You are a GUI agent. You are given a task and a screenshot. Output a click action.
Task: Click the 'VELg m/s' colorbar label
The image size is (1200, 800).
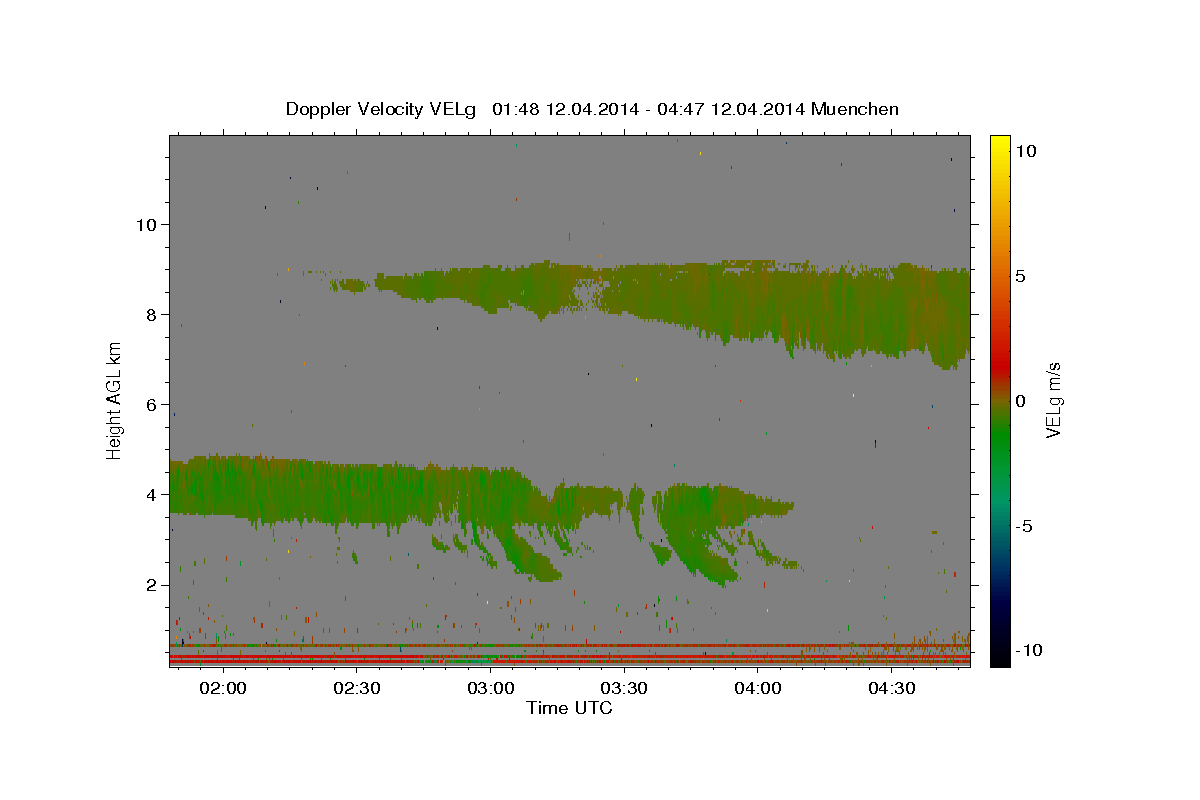(1052, 400)
